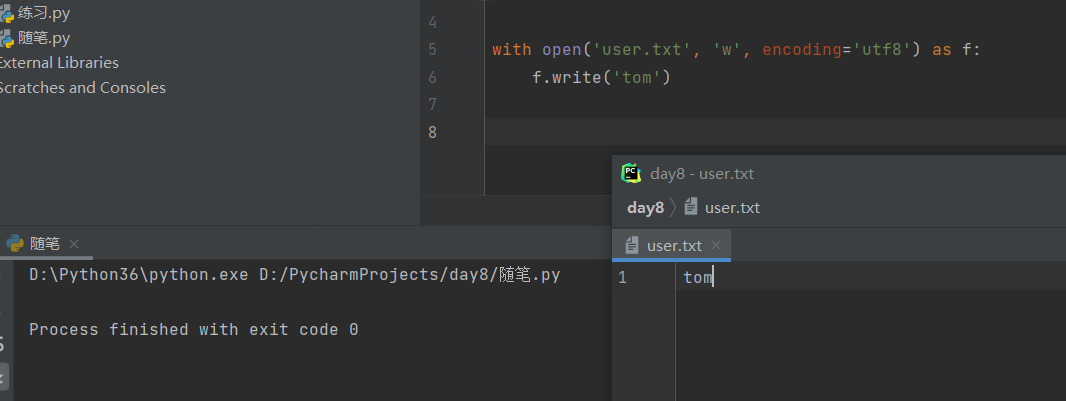Click the Python icon on the 随笔 run tab

tap(15, 244)
